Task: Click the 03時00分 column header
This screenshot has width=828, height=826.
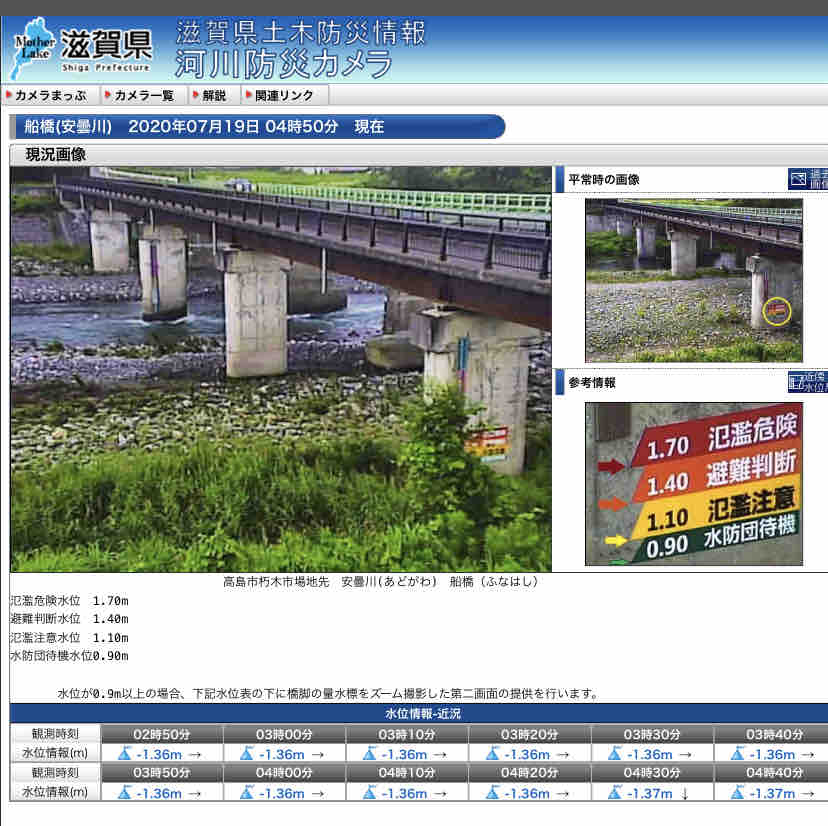Action: click(284, 734)
